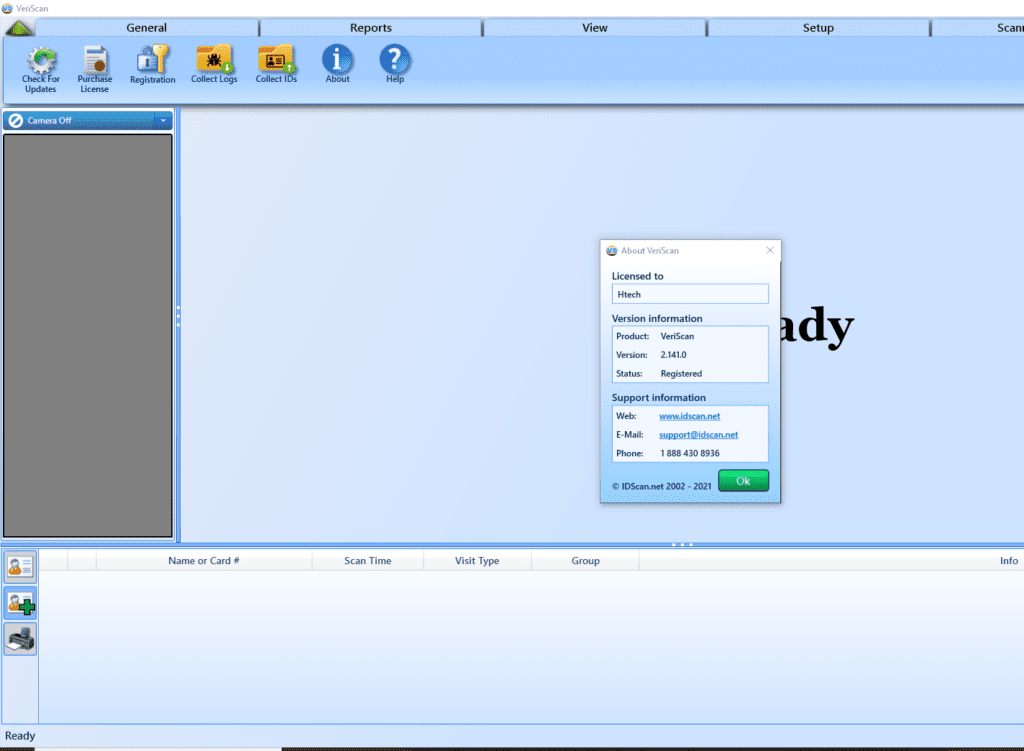The width and height of the screenshot is (1024, 751).
Task: Click the printer icon in the left sidebar
Action: [20, 638]
